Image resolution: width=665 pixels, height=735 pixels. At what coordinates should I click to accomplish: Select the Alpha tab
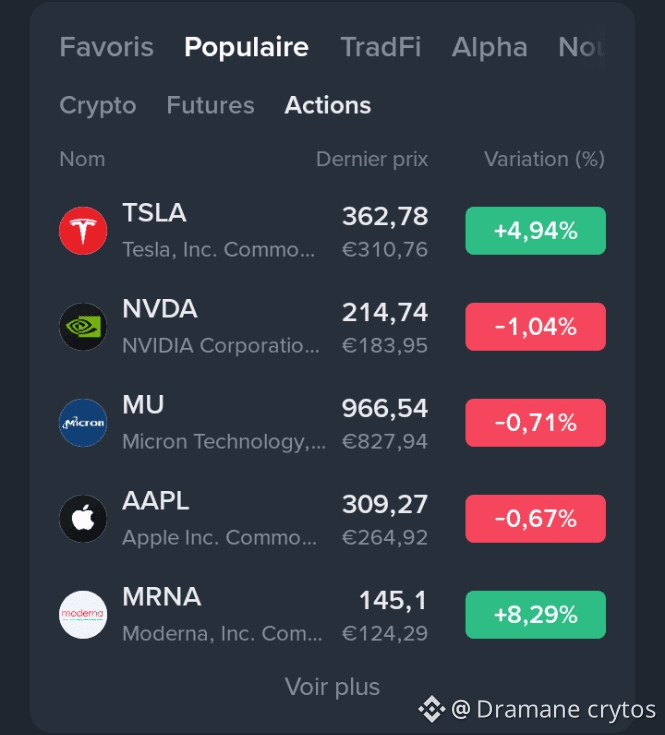pyautogui.click(x=489, y=47)
